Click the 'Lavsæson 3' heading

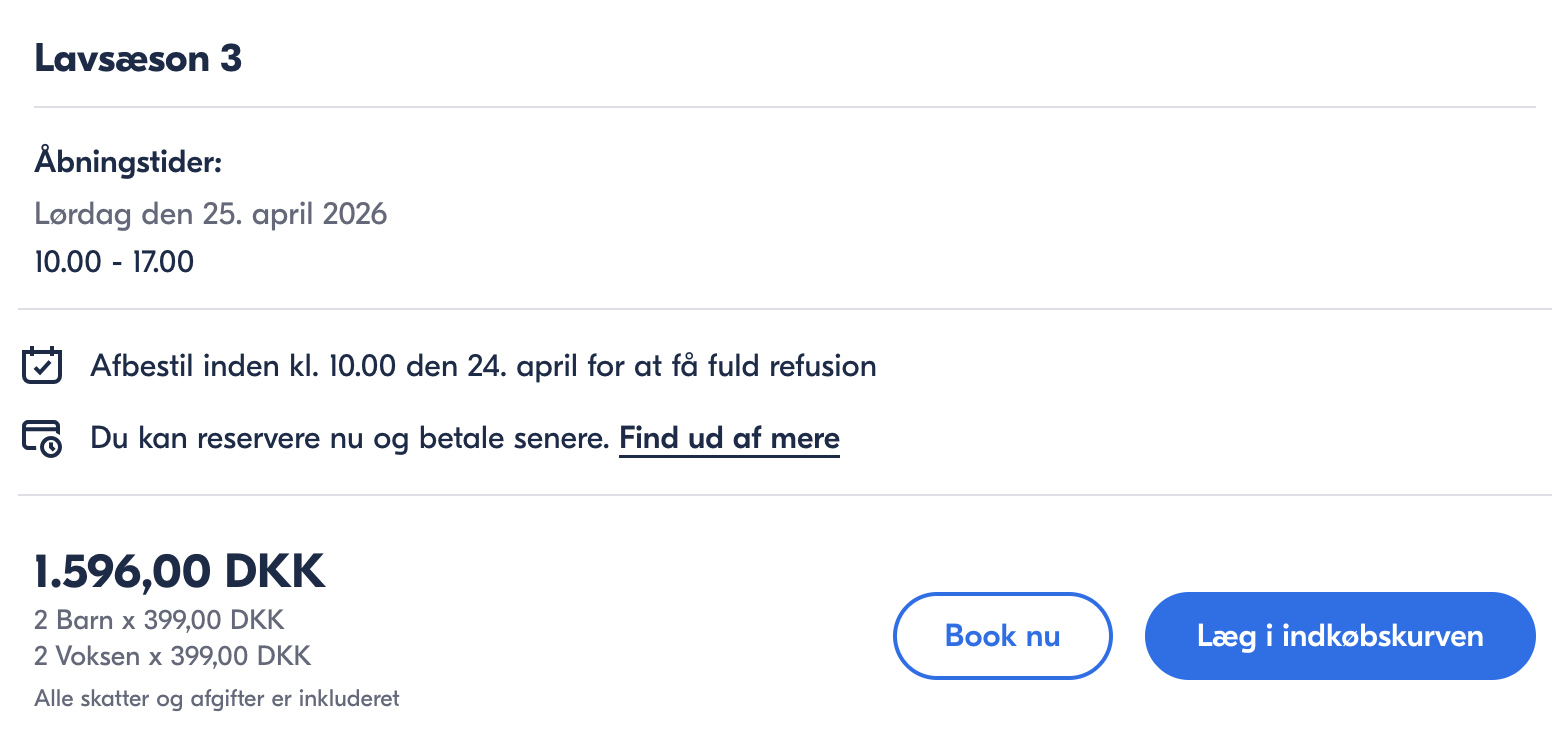point(138,59)
